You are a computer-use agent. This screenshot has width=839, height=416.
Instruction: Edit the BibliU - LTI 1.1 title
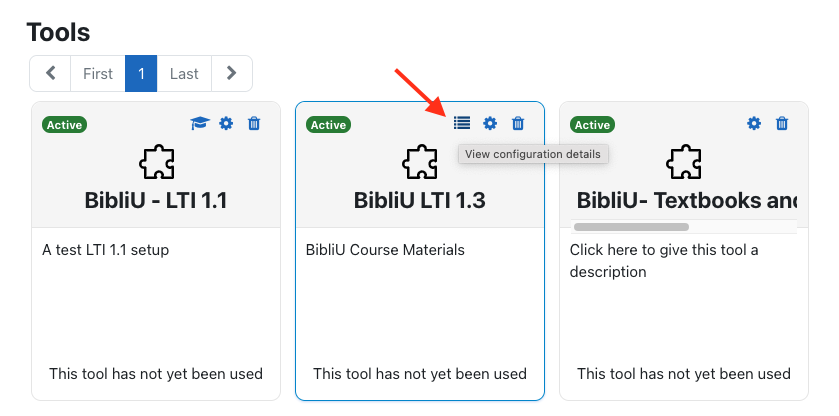point(156,201)
